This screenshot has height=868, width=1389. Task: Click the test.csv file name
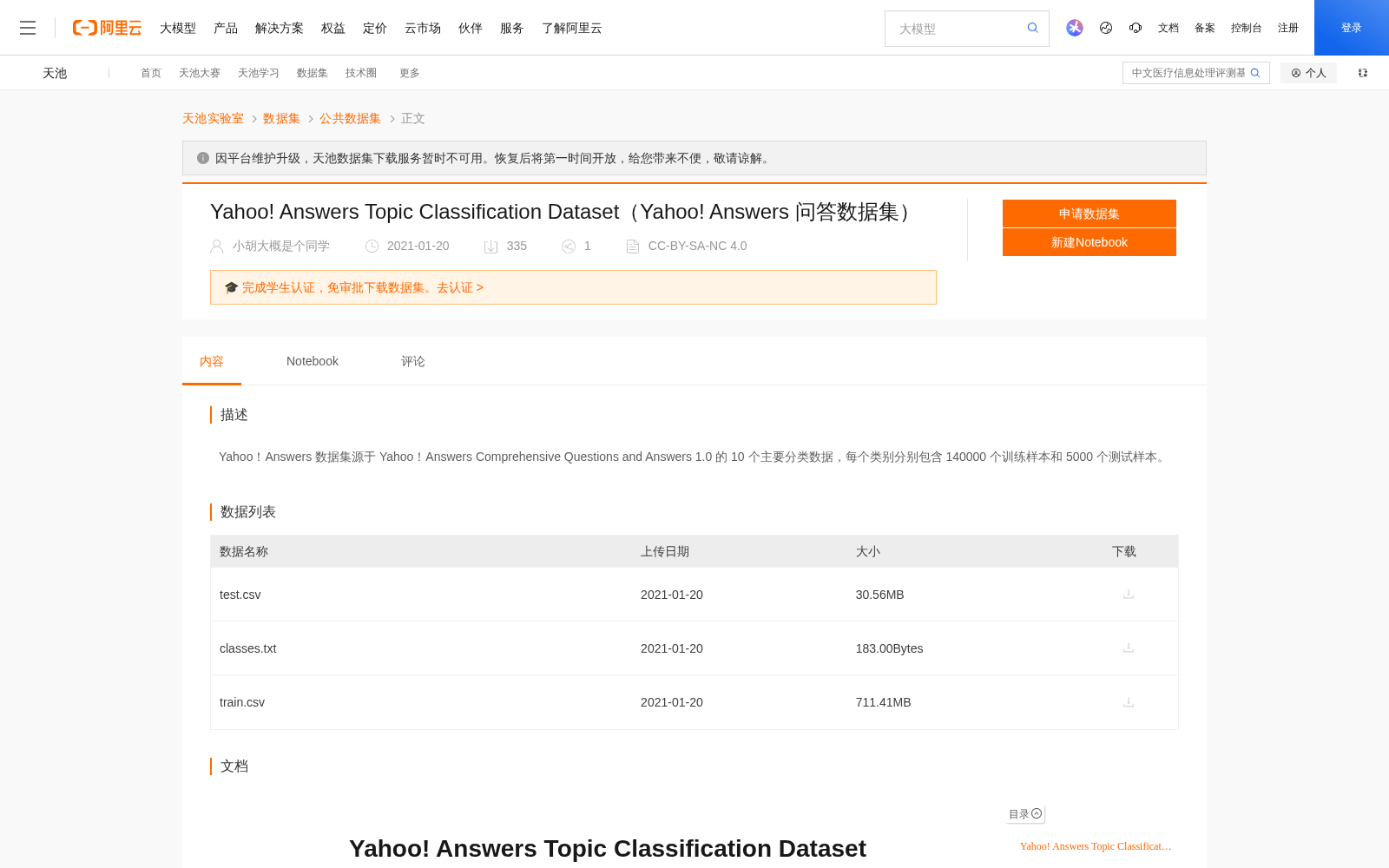point(240,595)
